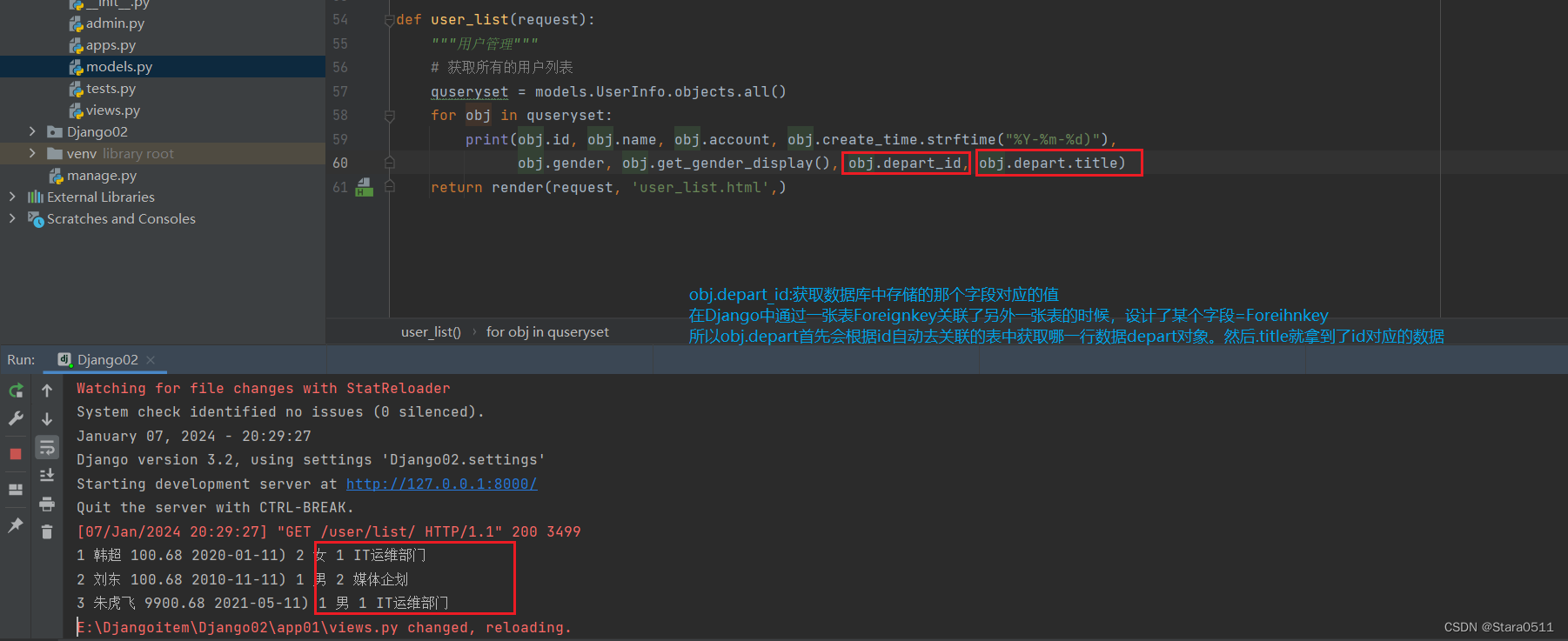Click the views.py changed reloading line
1568x641 pixels.
[x=324, y=627]
